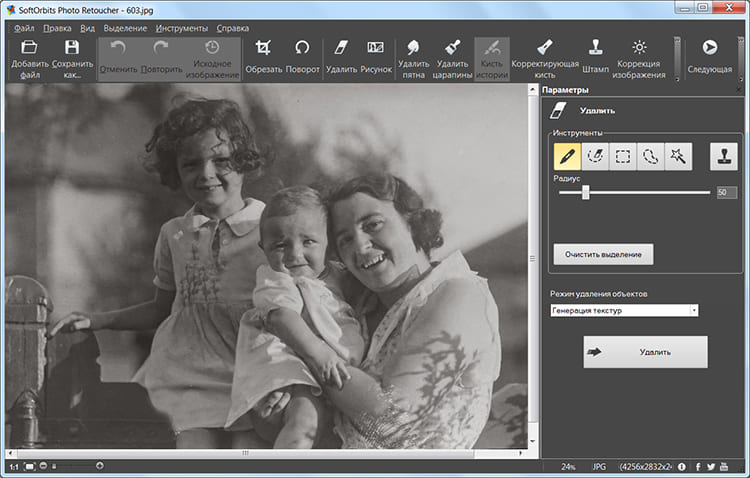Open the Файл menu
Screen dimensions: 750x478
pyautogui.click(x=24, y=28)
